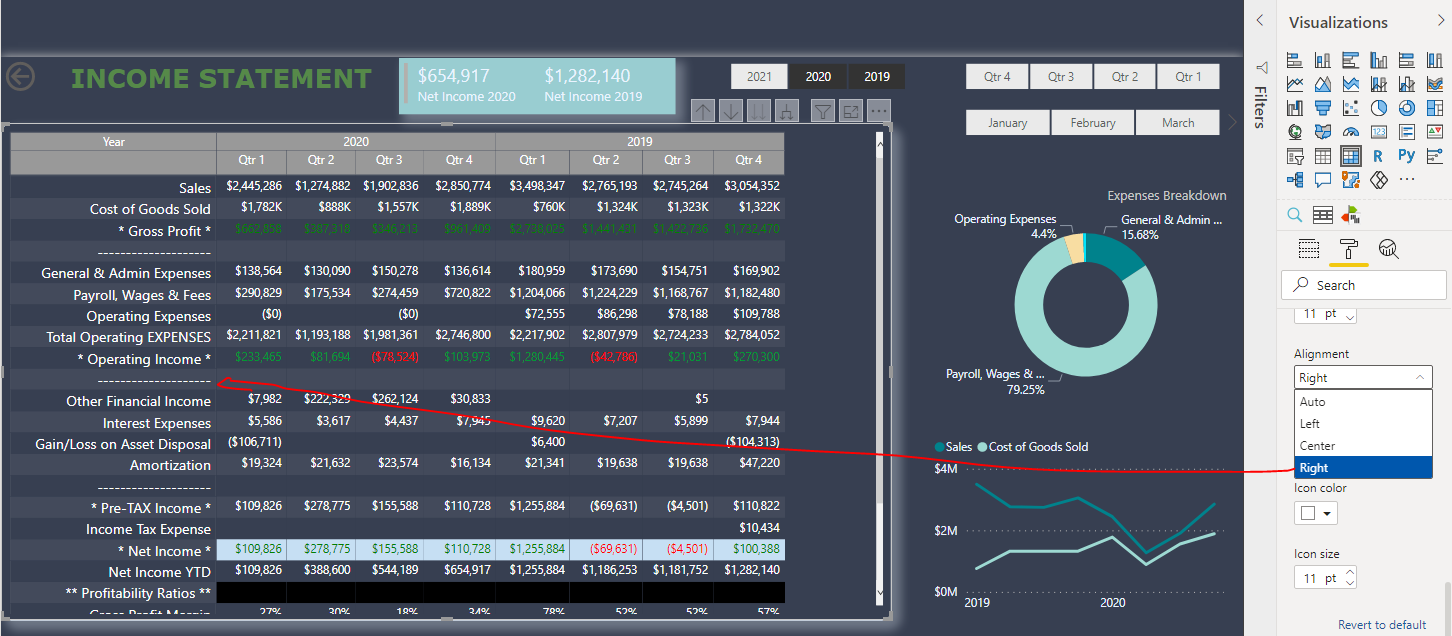The width and height of the screenshot is (1452, 636).
Task: Click the Icon color white swatch
Action: (x=1307, y=513)
